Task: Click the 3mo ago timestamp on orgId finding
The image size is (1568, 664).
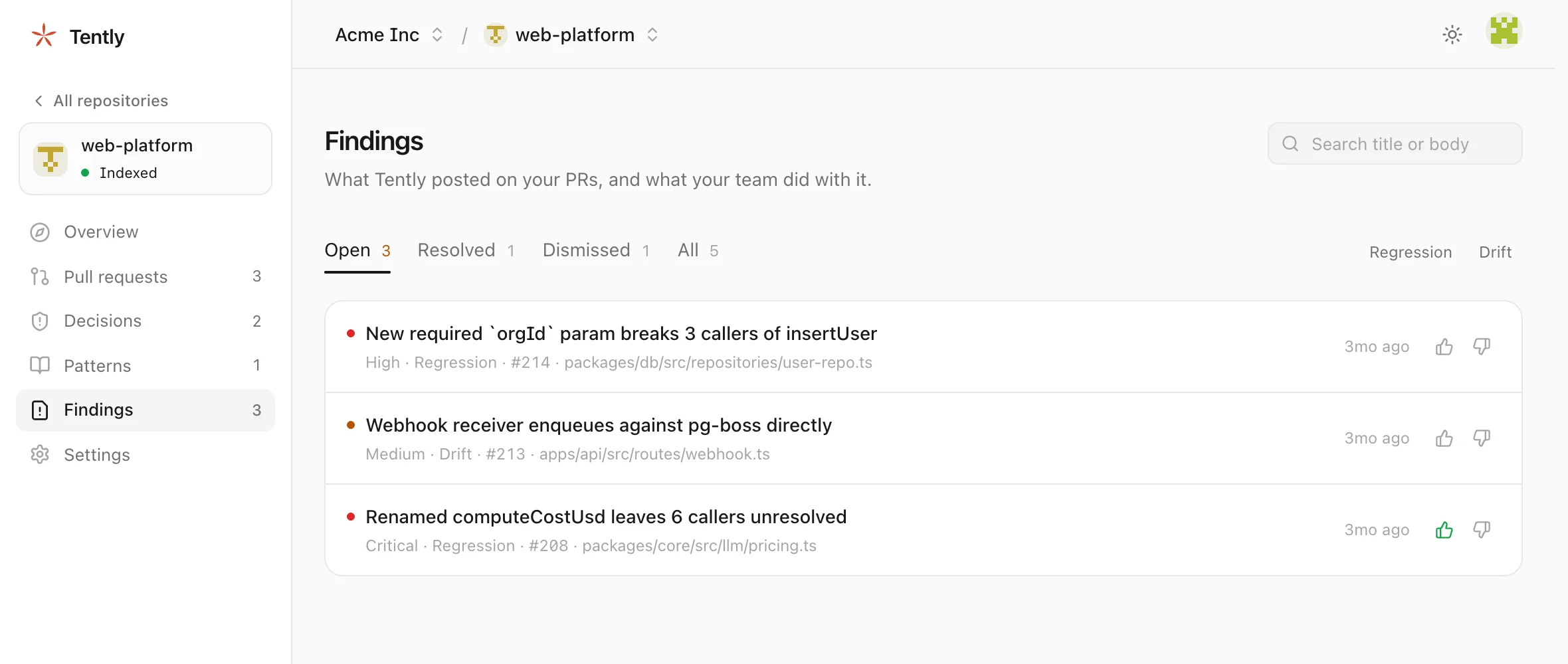Action: (x=1377, y=347)
